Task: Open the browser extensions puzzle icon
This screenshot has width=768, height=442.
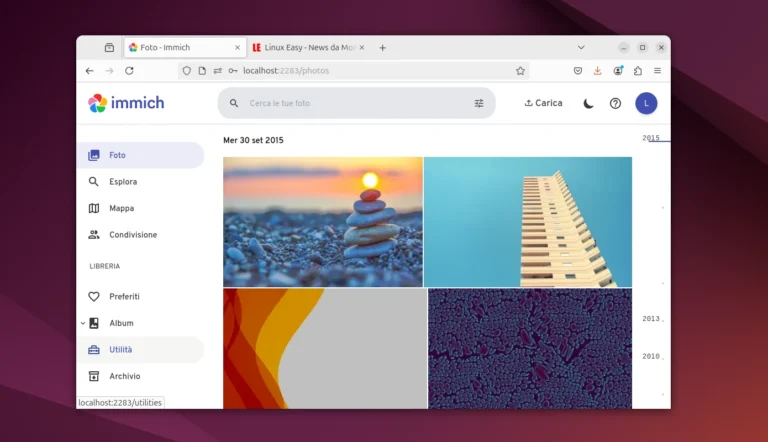Action: 638,71
